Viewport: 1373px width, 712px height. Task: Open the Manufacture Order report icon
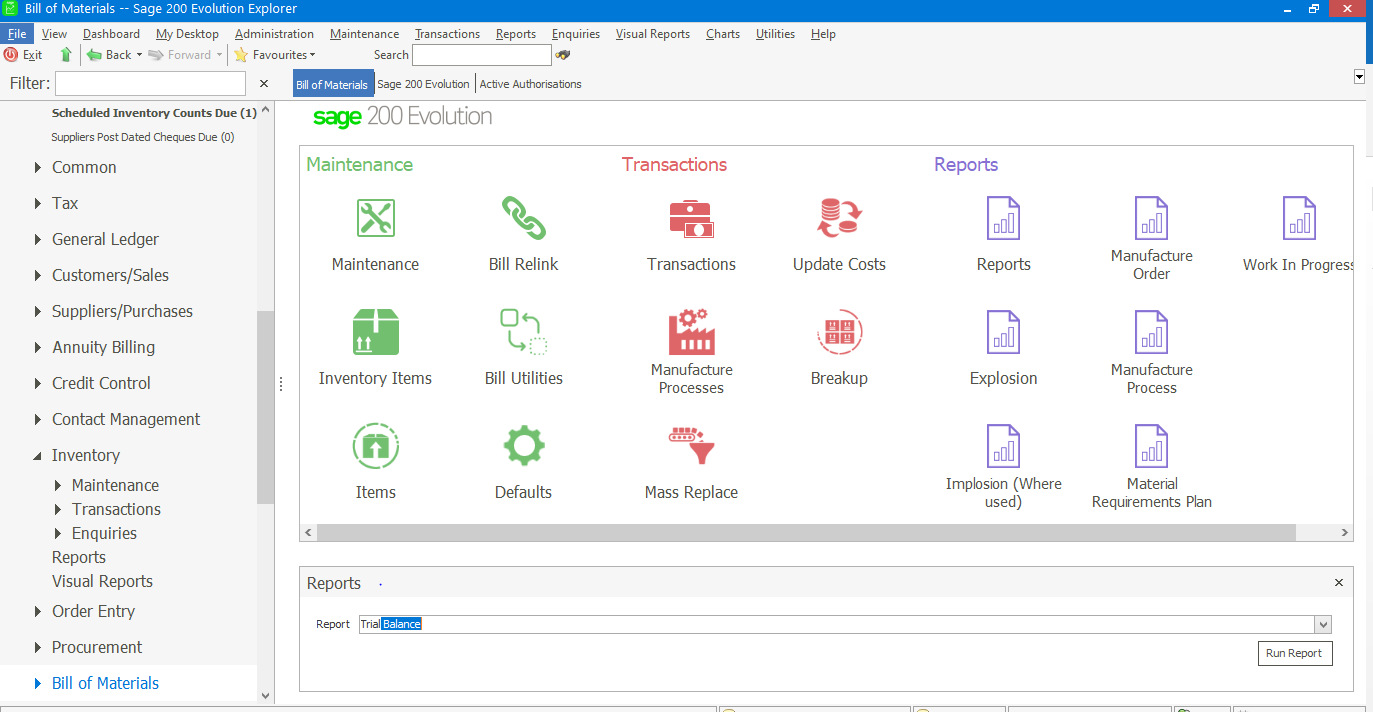pyautogui.click(x=1151, y=218)
